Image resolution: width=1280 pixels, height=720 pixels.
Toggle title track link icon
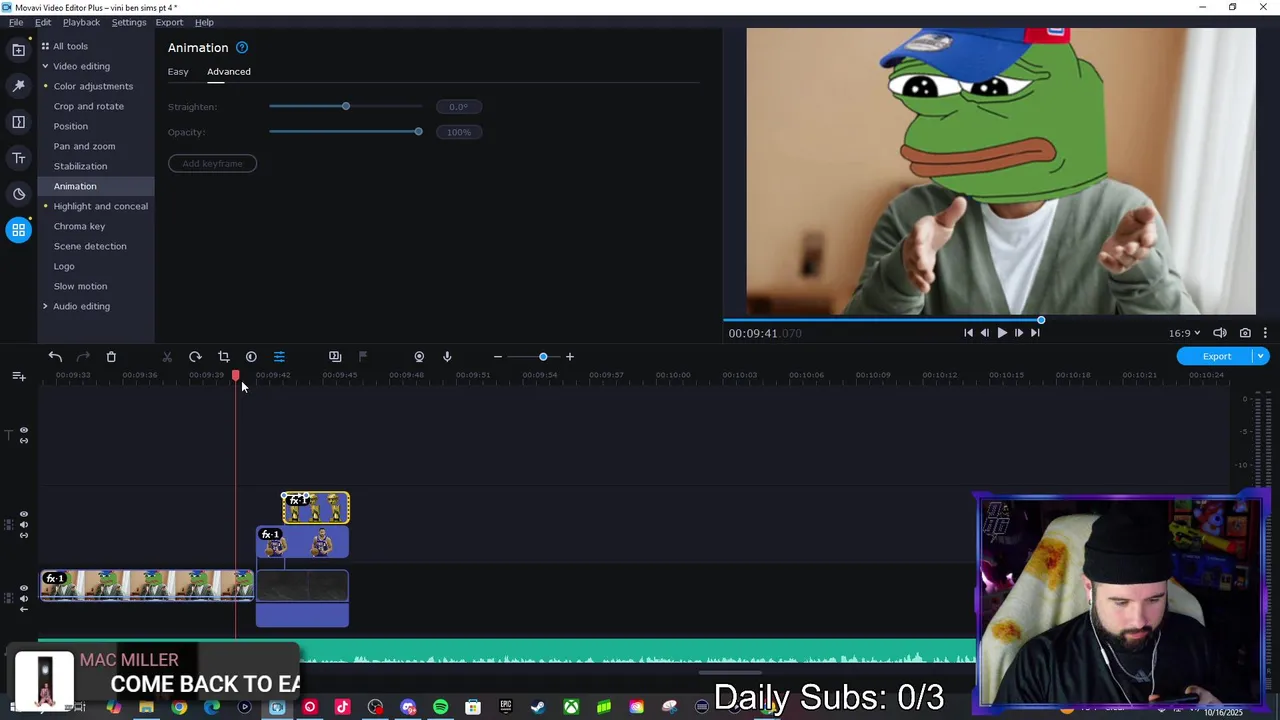point(24,440)
